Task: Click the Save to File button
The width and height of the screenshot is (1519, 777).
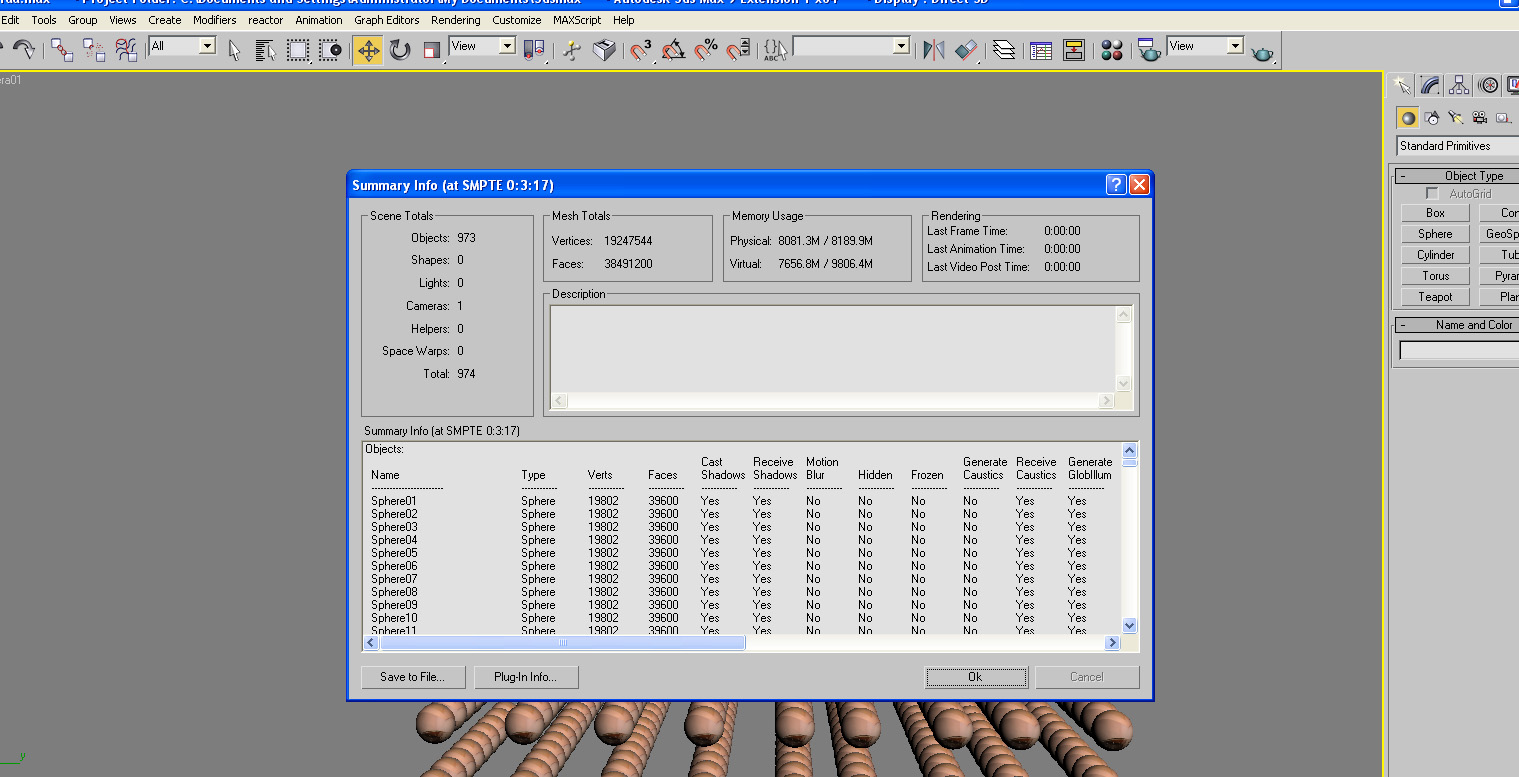Action: (x=412, y=677)
